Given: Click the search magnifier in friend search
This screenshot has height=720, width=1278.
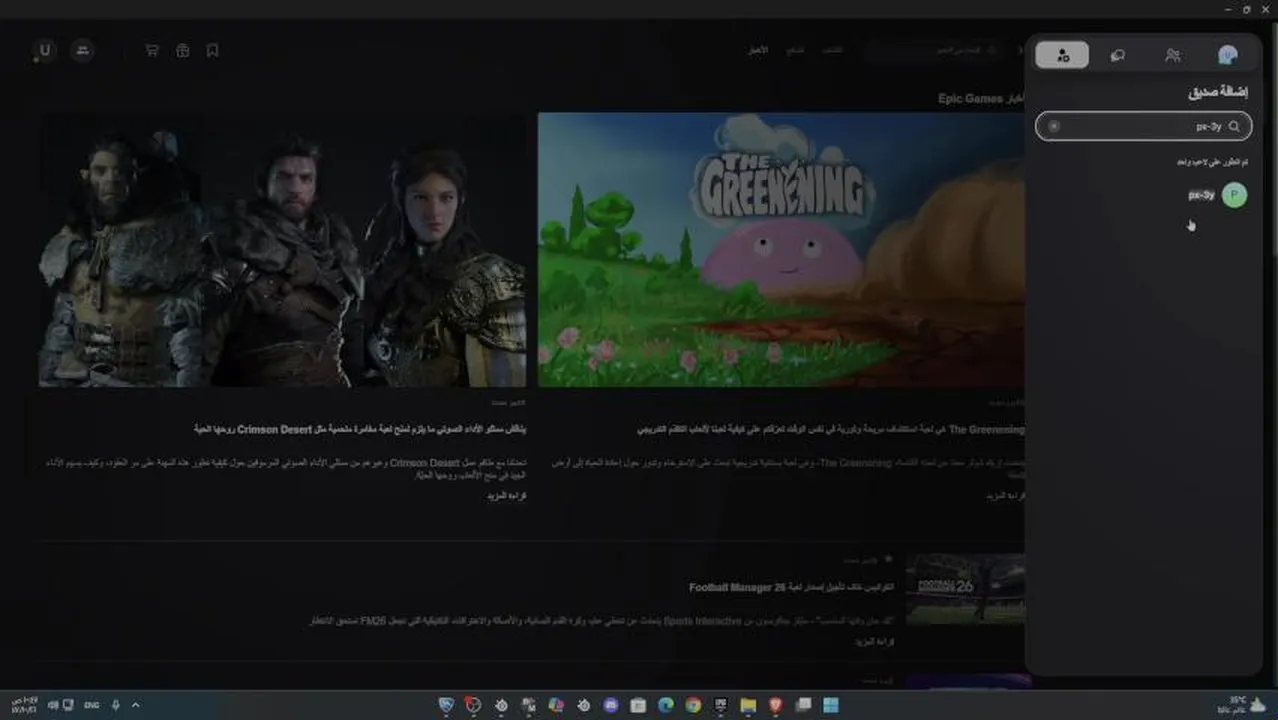Looking at the screenshot, I should point(1234,126).
